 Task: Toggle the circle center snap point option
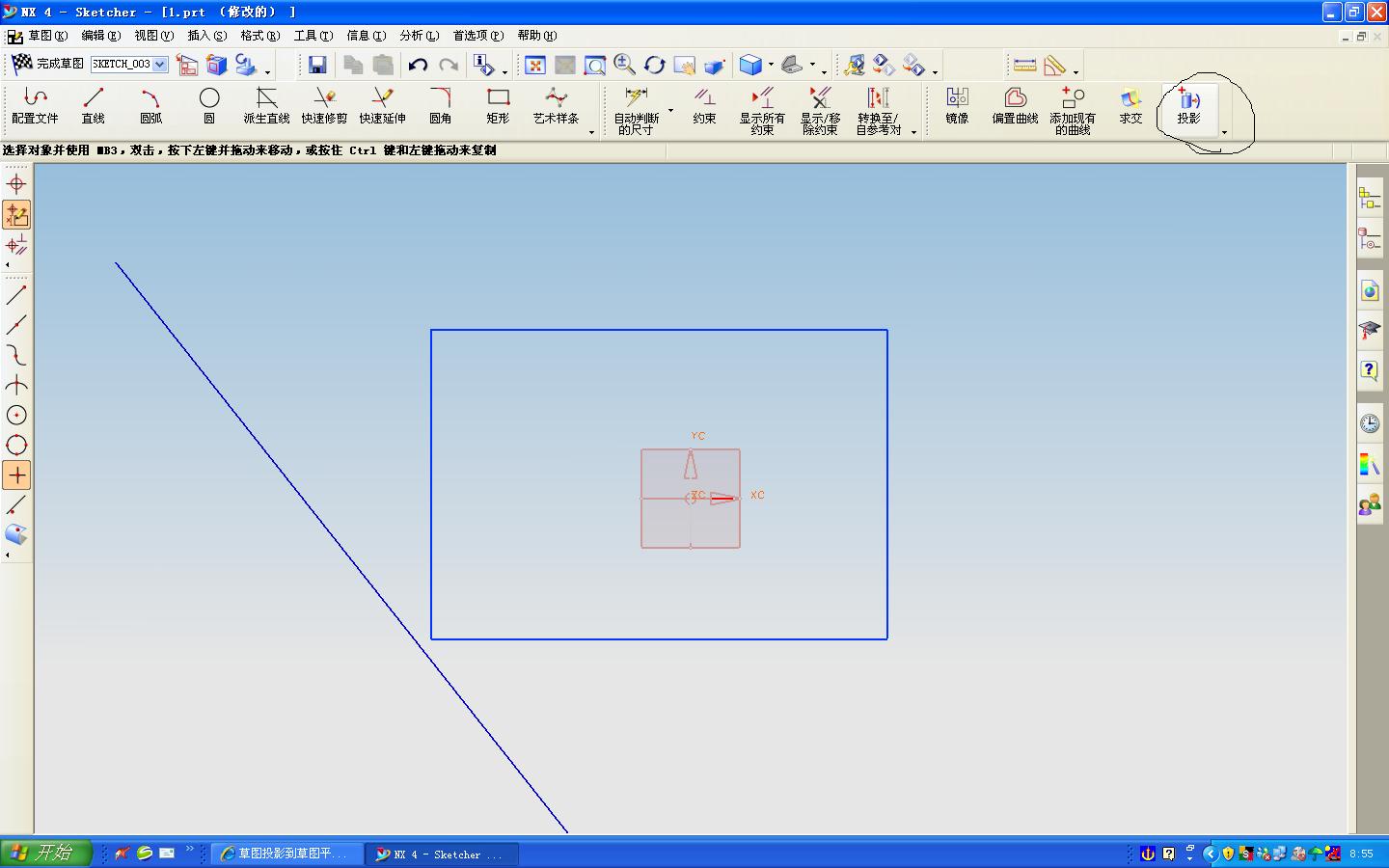tap(16, 415)
